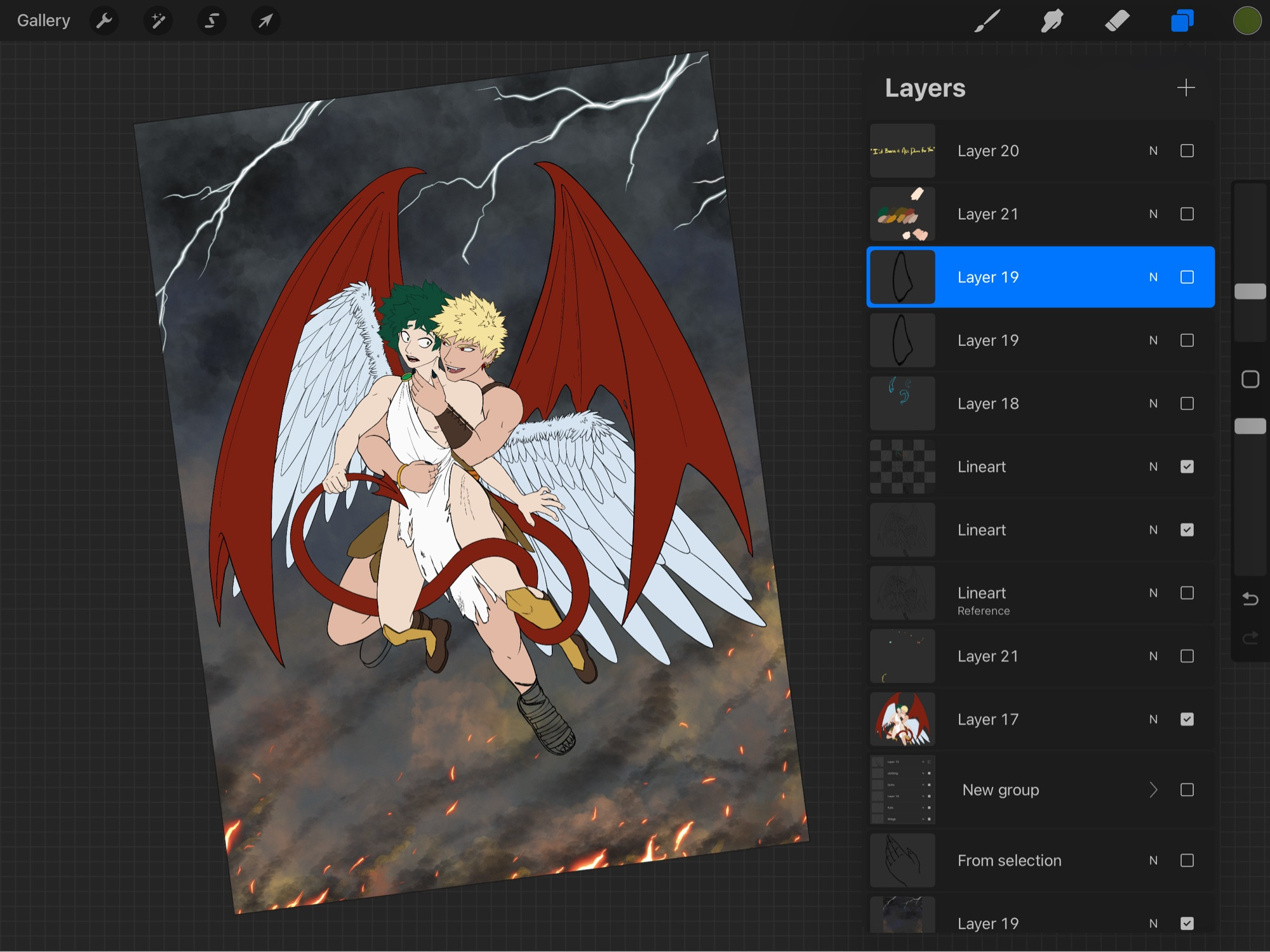Activate the Transform arrow tool
Image resolution: width=1270 pixels, height=952 pixels.
pyautogui.click(x=265, y=21)
